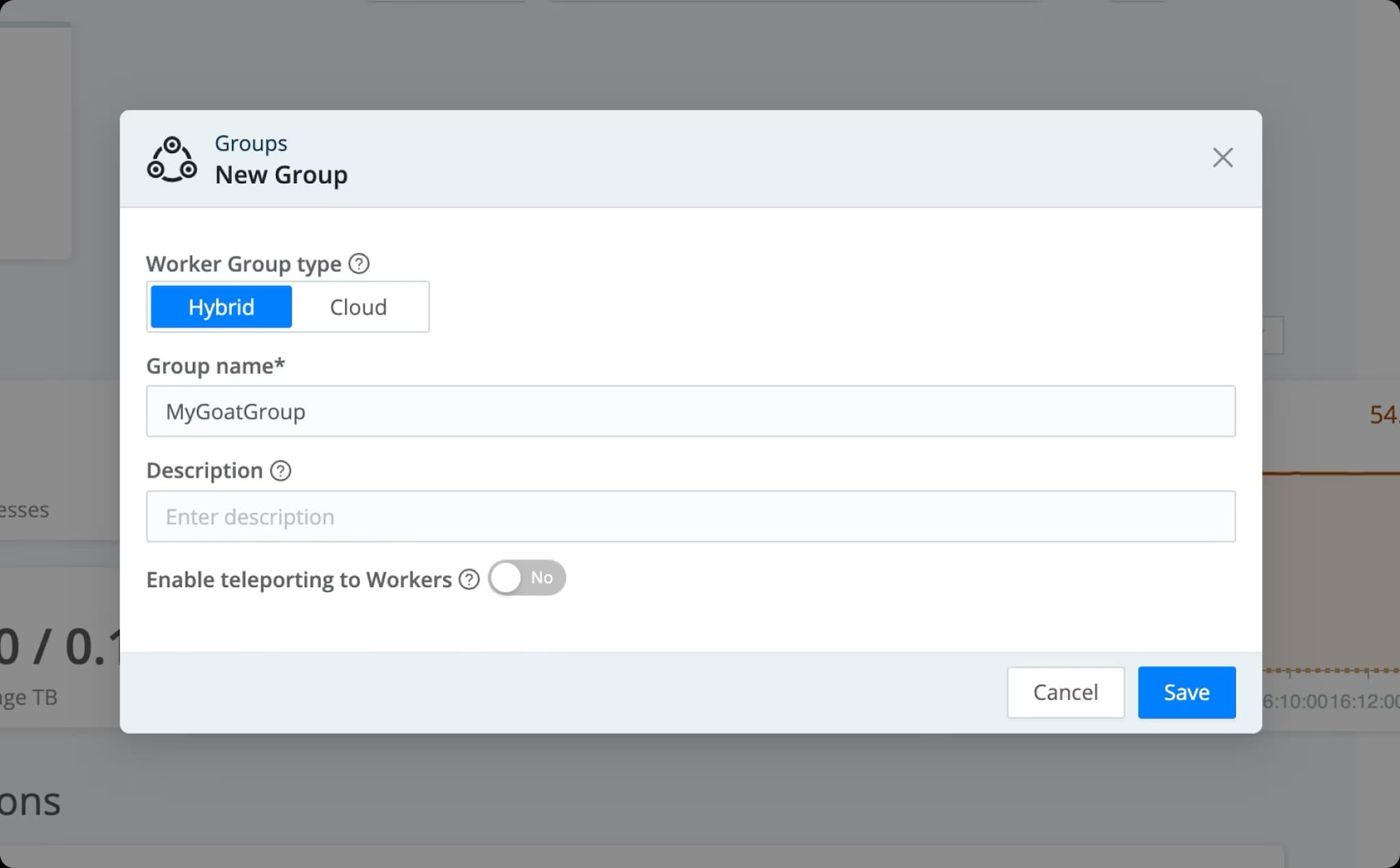Screen dimensions: 1400x868
Task: Click the No label on the teleporting switch
Action: click(543, 578)
